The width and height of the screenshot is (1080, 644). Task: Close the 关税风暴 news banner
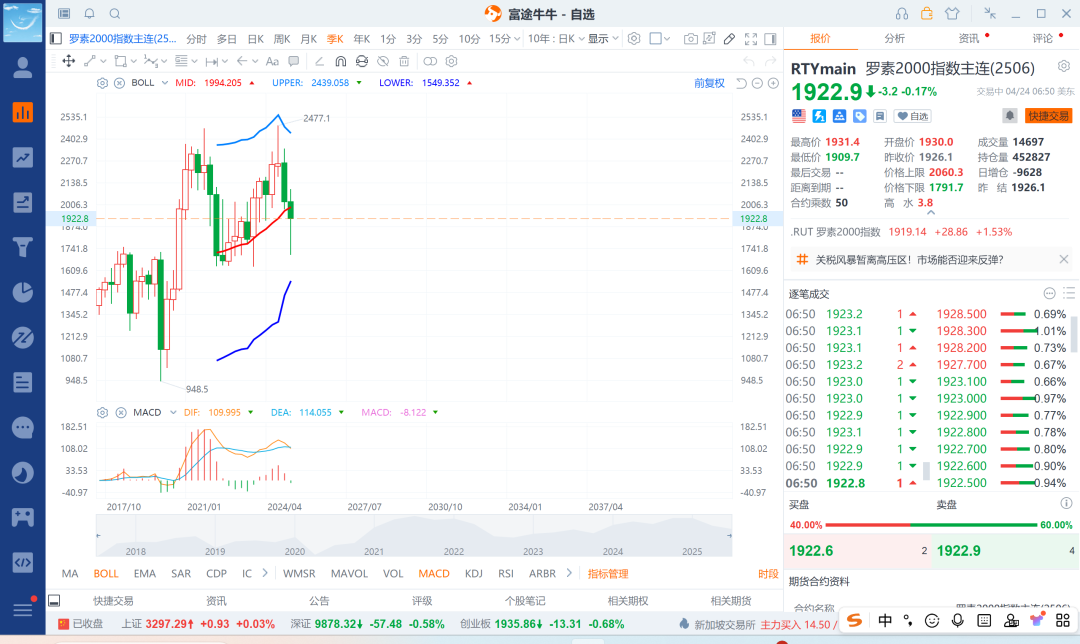pyautogui.click(x=1063, y=260)
